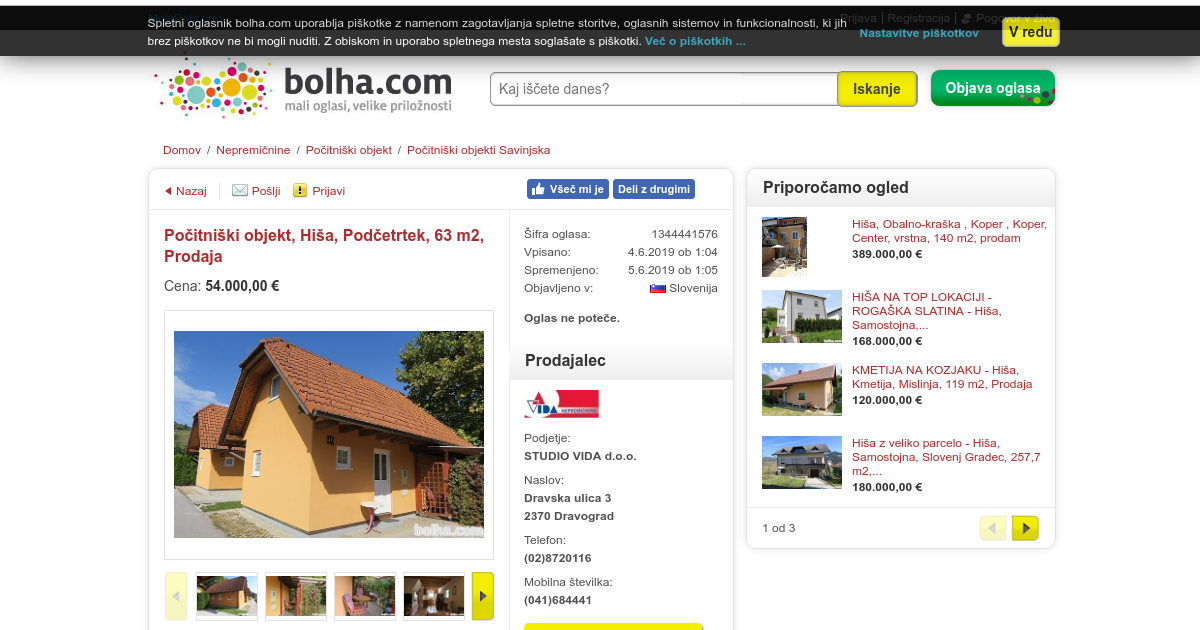The image size is (1200, 630).
Task: Show next photo thumbnails with yellow arrow
Action: [483, 596]
